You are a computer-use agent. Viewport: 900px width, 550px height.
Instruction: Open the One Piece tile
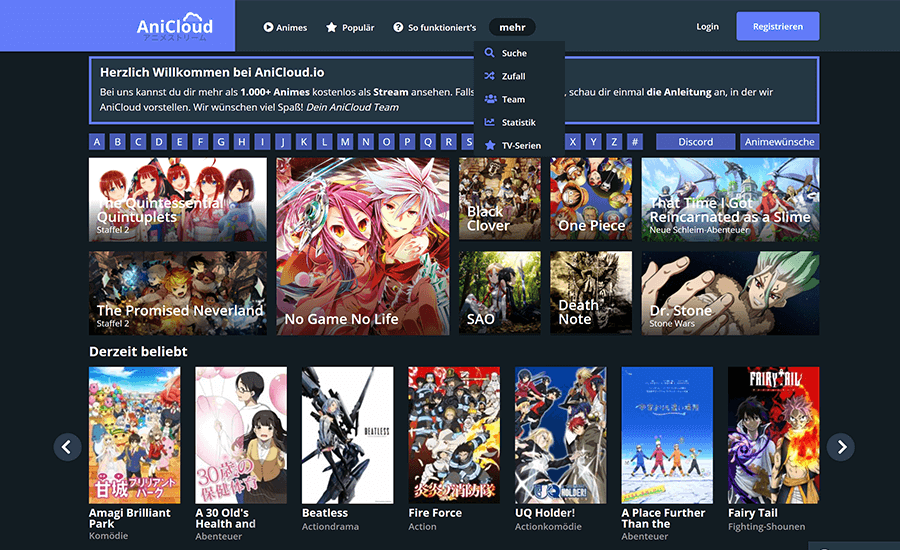(591, 199)
